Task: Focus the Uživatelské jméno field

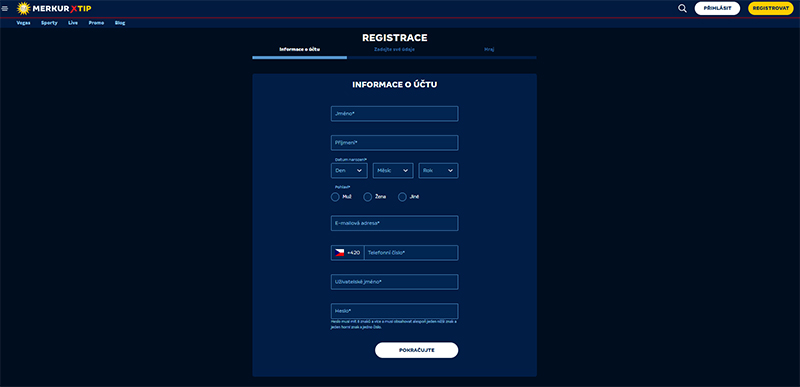Action: click(394, 282)
